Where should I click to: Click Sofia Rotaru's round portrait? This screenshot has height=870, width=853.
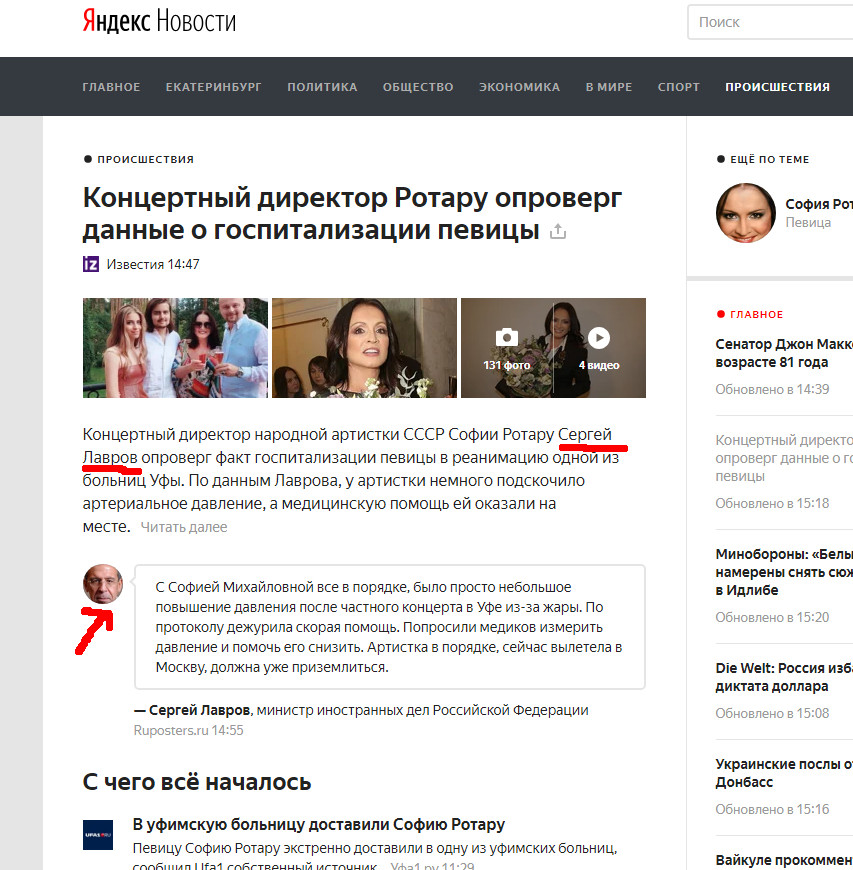tap(745, 213)
